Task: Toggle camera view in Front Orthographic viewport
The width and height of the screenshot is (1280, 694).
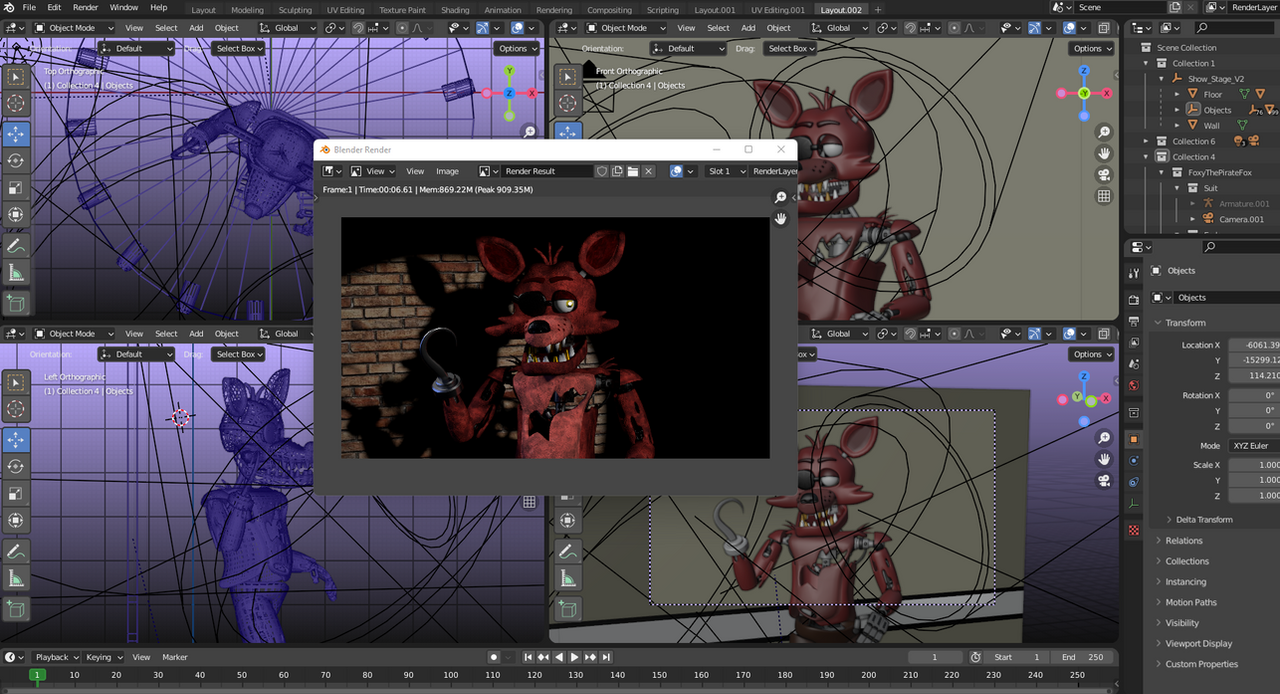Action: click(1104, 176)
